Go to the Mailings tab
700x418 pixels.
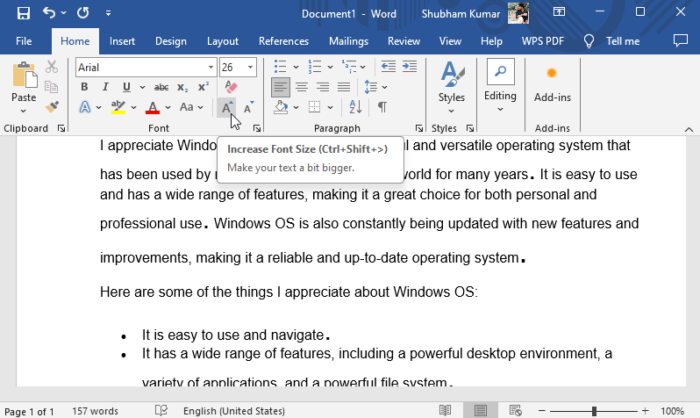348,41
